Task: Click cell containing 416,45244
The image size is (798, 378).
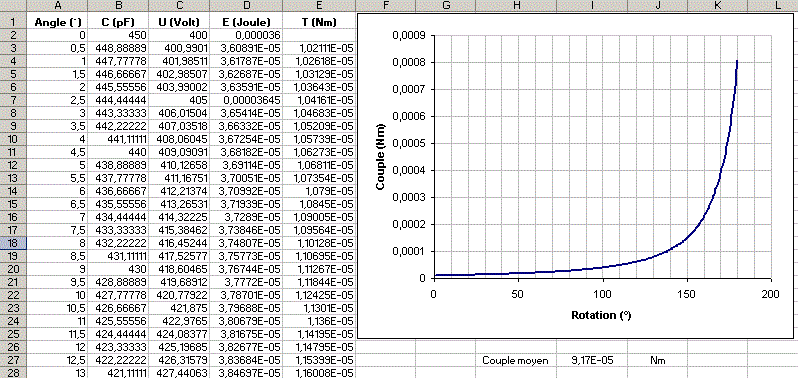Action: point(178,243)
